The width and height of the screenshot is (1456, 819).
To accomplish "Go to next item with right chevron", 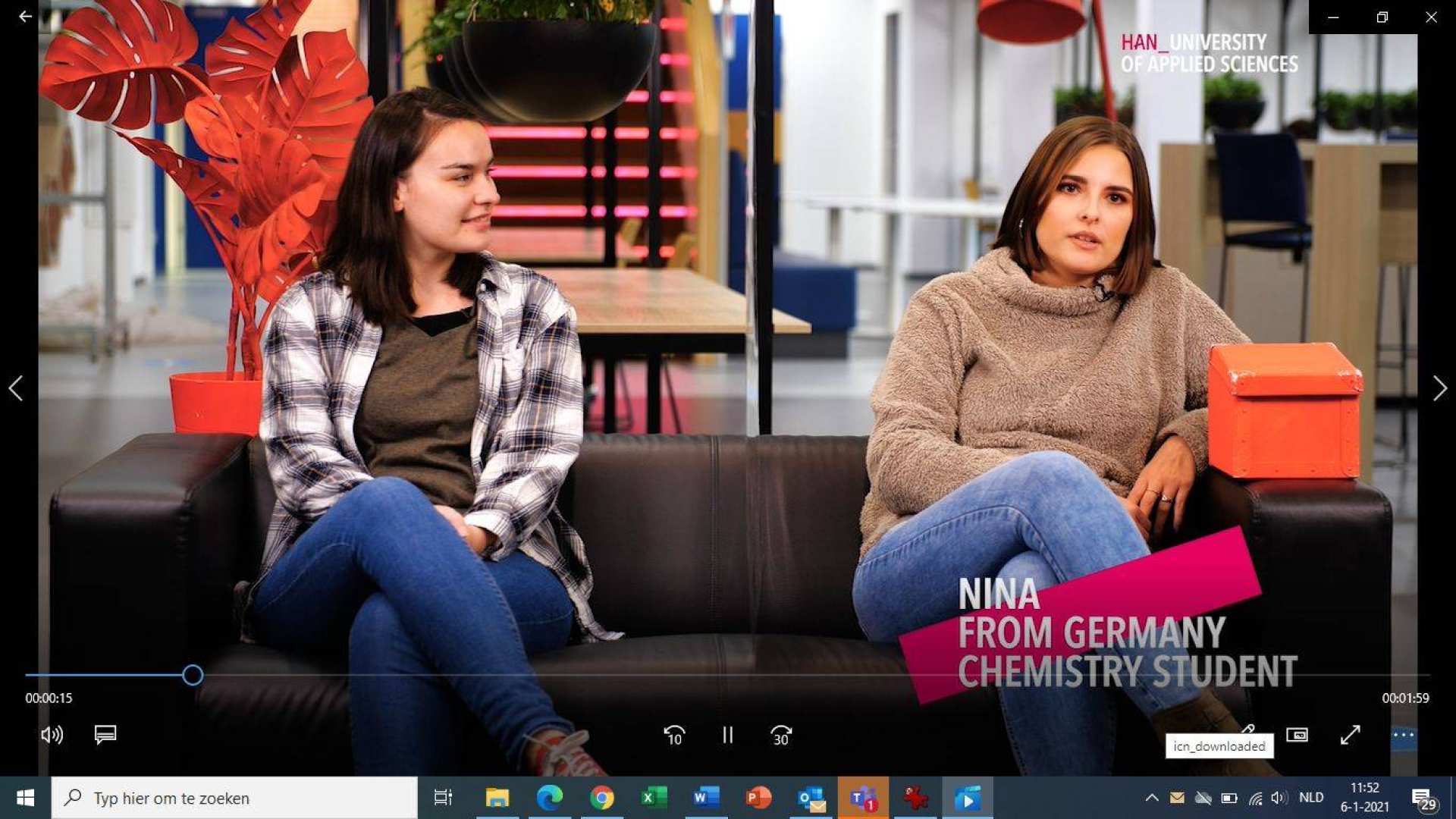I will click(1439, 388).
